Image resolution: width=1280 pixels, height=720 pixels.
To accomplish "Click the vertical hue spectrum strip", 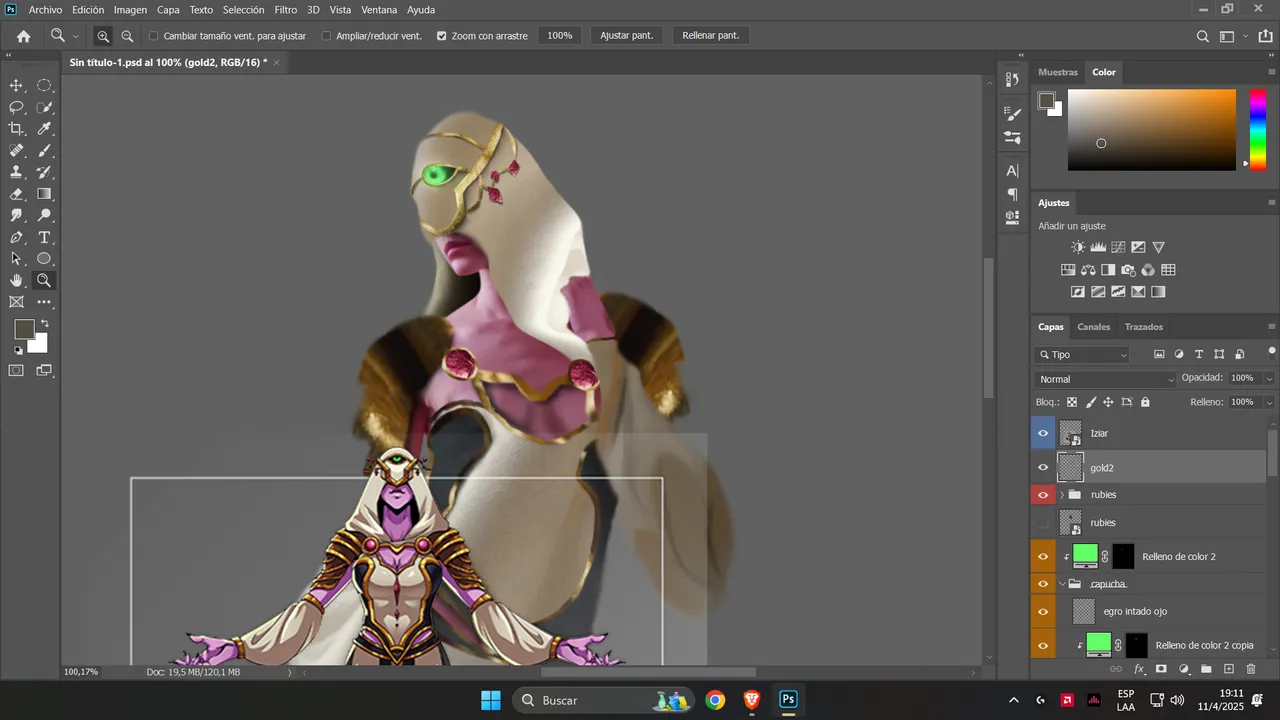I will (1258, 130).
